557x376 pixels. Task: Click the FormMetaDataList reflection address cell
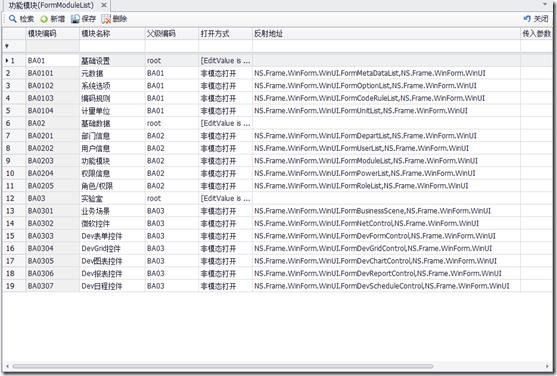386,73
